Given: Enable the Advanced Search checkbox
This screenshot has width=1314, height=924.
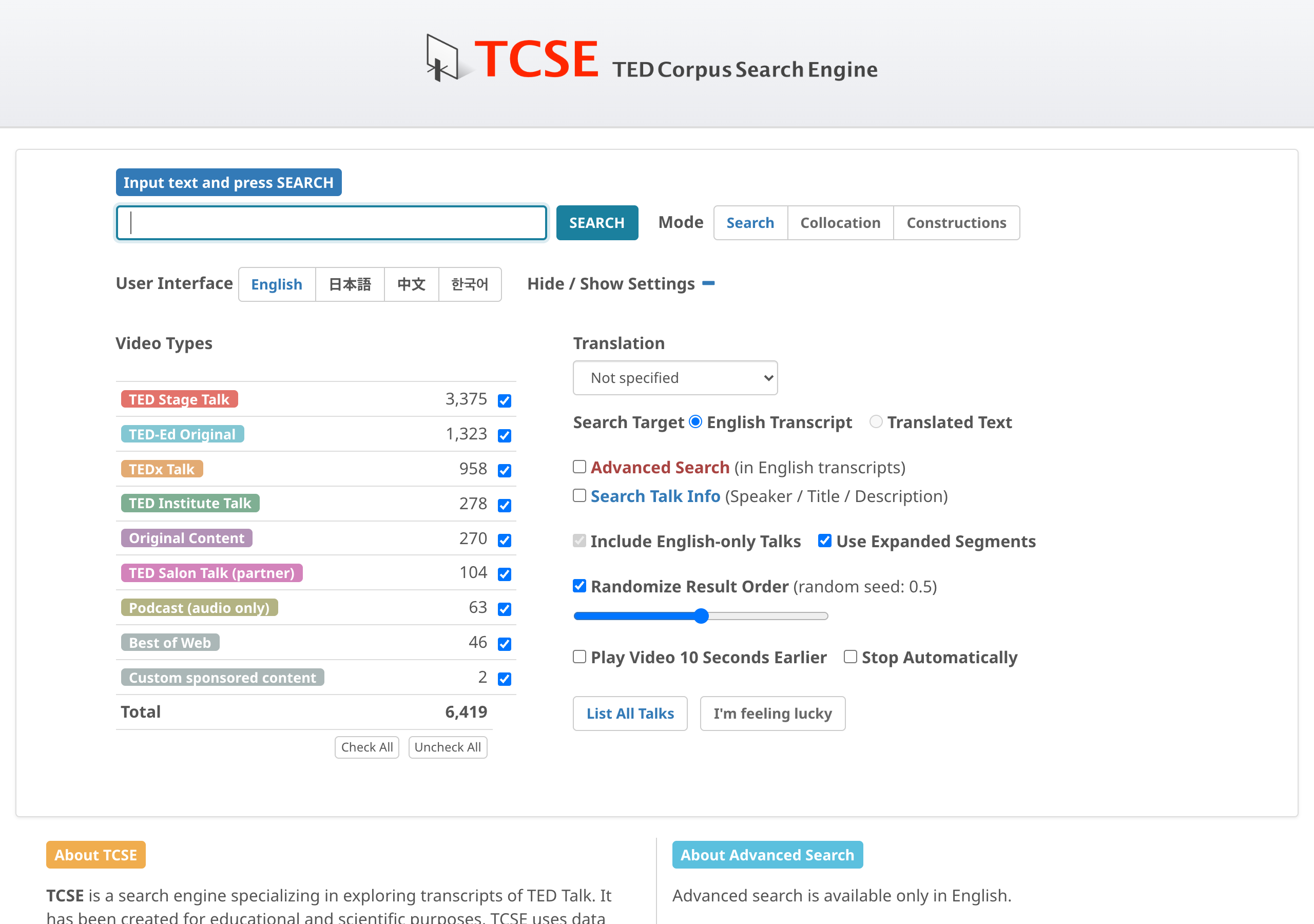Looking at the screenshot, I should (579, 467).
